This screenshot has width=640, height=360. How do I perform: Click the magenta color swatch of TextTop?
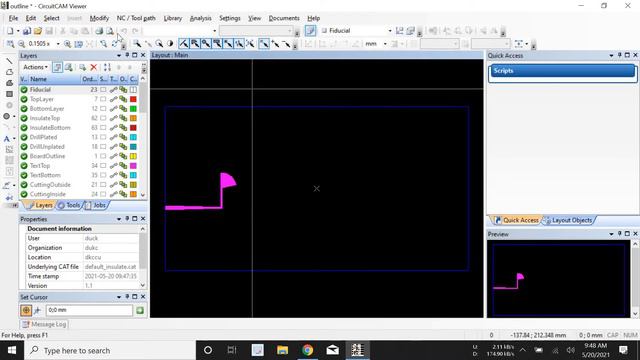133,166
